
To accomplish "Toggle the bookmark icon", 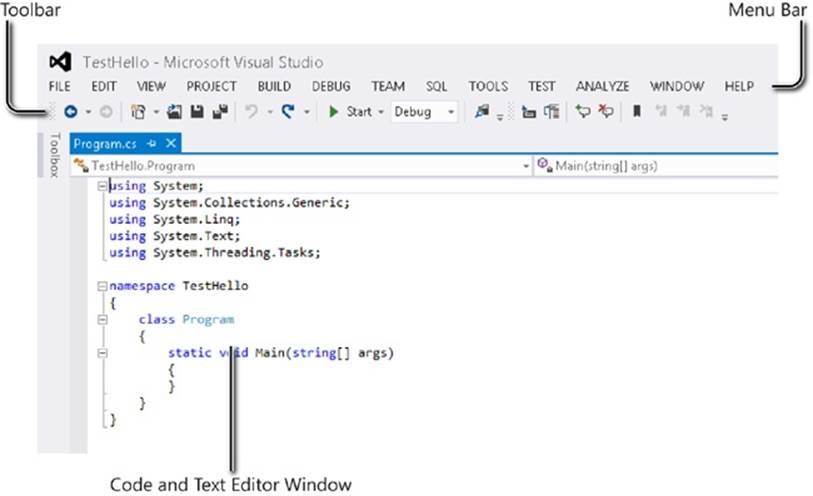I will (x=637, y=111).
